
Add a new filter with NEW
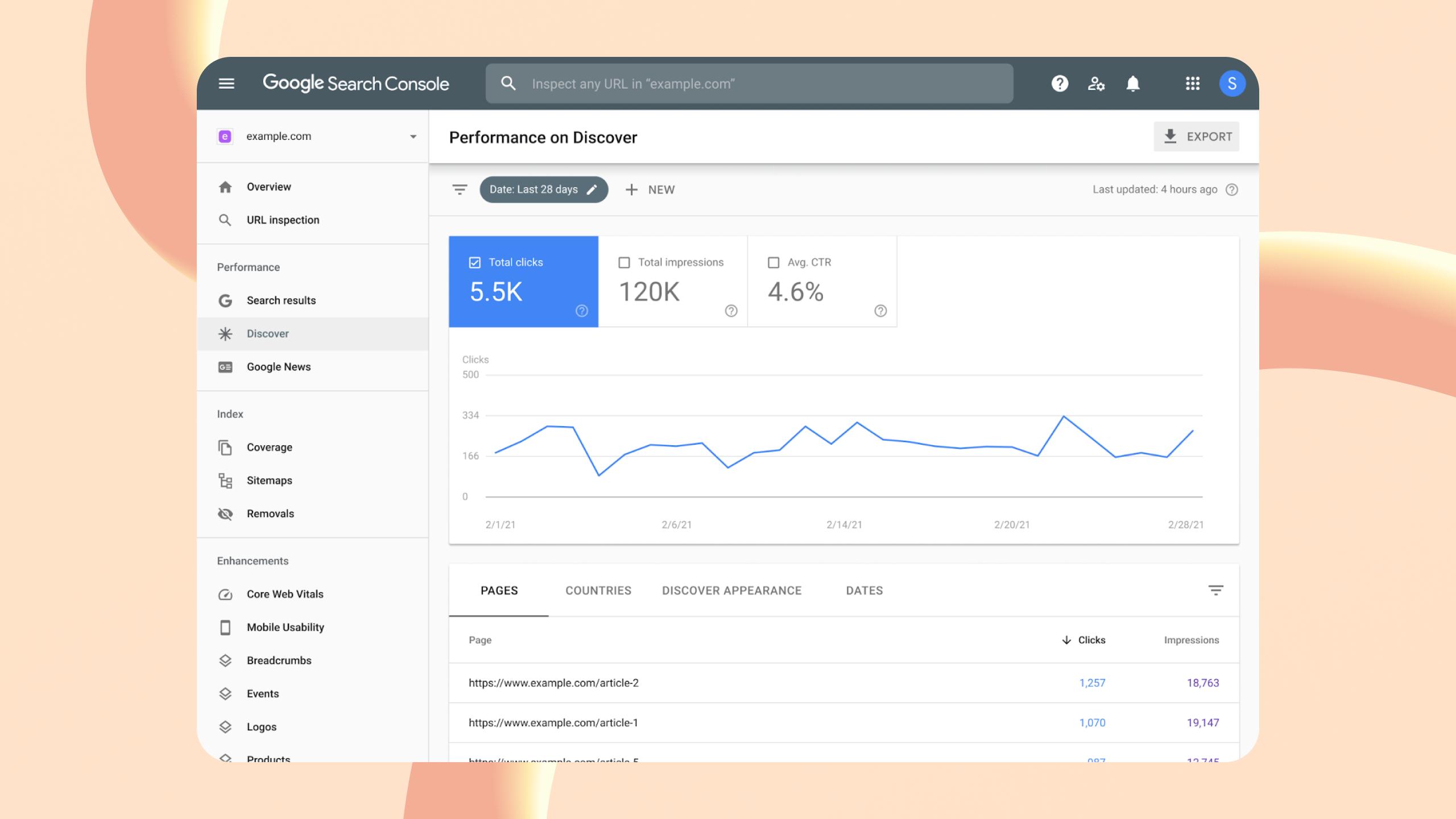650,189
